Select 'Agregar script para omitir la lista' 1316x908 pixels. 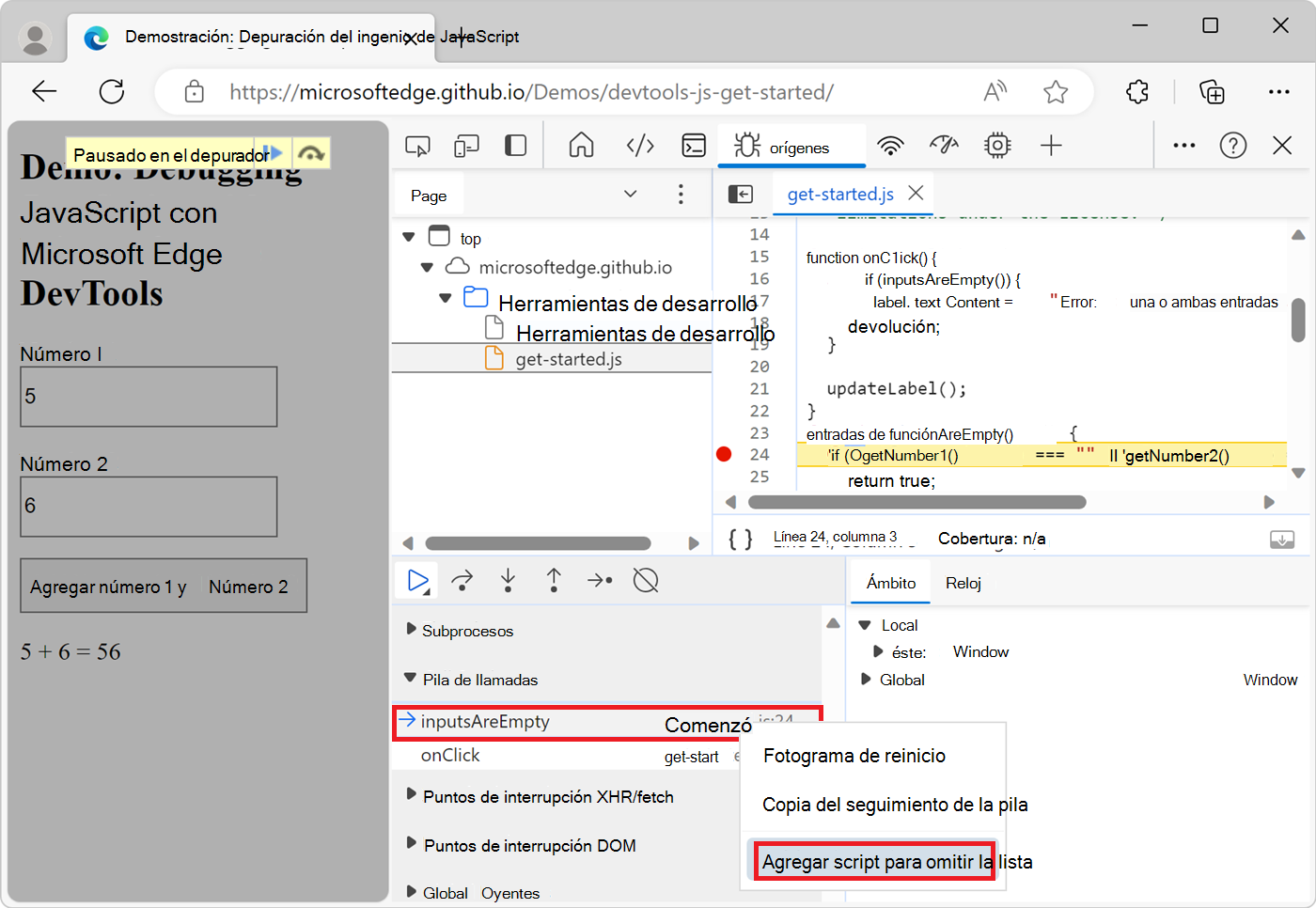click(x=874, y=861)
